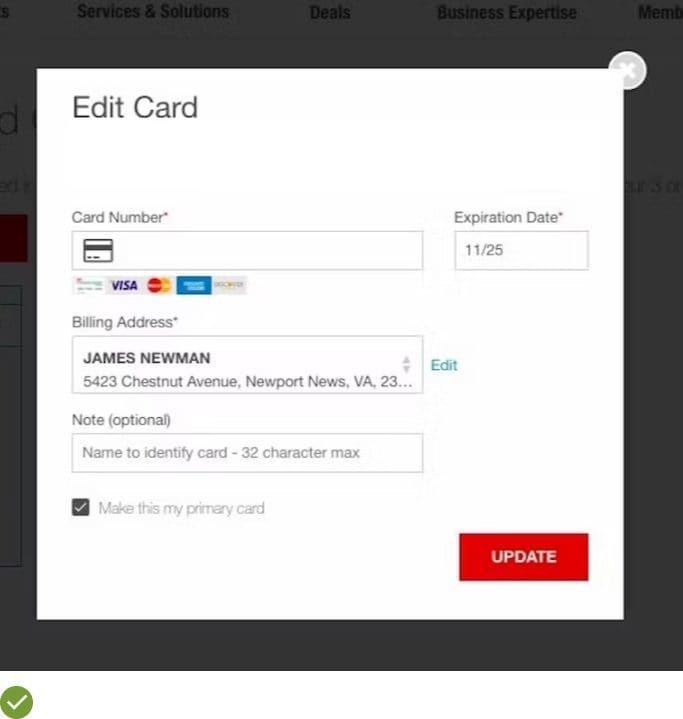Click the green checkmark icon at bottom left
Viewport: 683px width, 719px height.
tap(16, 702)
